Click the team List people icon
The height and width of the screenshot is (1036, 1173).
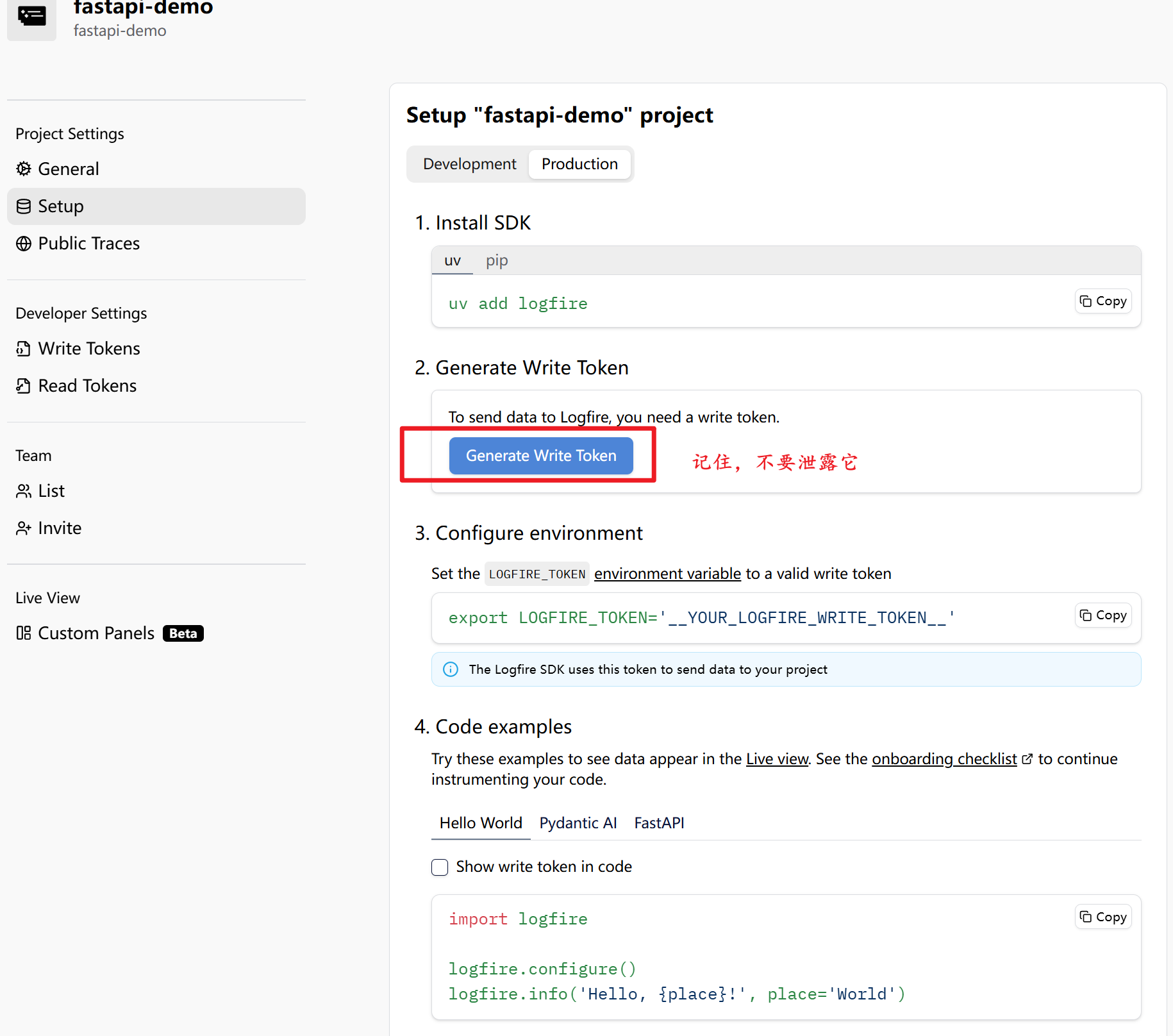tap(24, 491)
